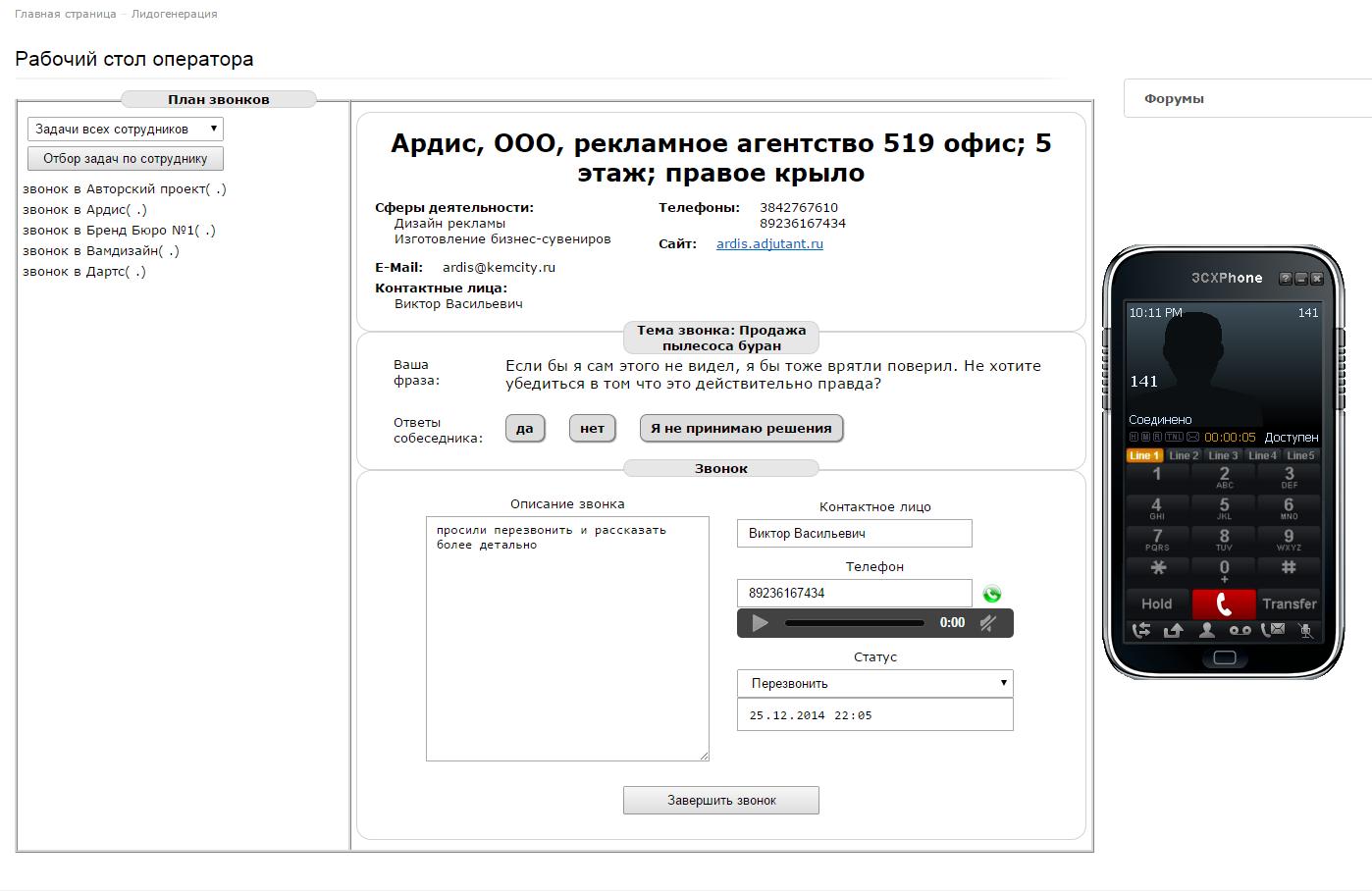
Task: Choose the 'Я не принимаю решения' answer
Action: click(x=741, y=429)
